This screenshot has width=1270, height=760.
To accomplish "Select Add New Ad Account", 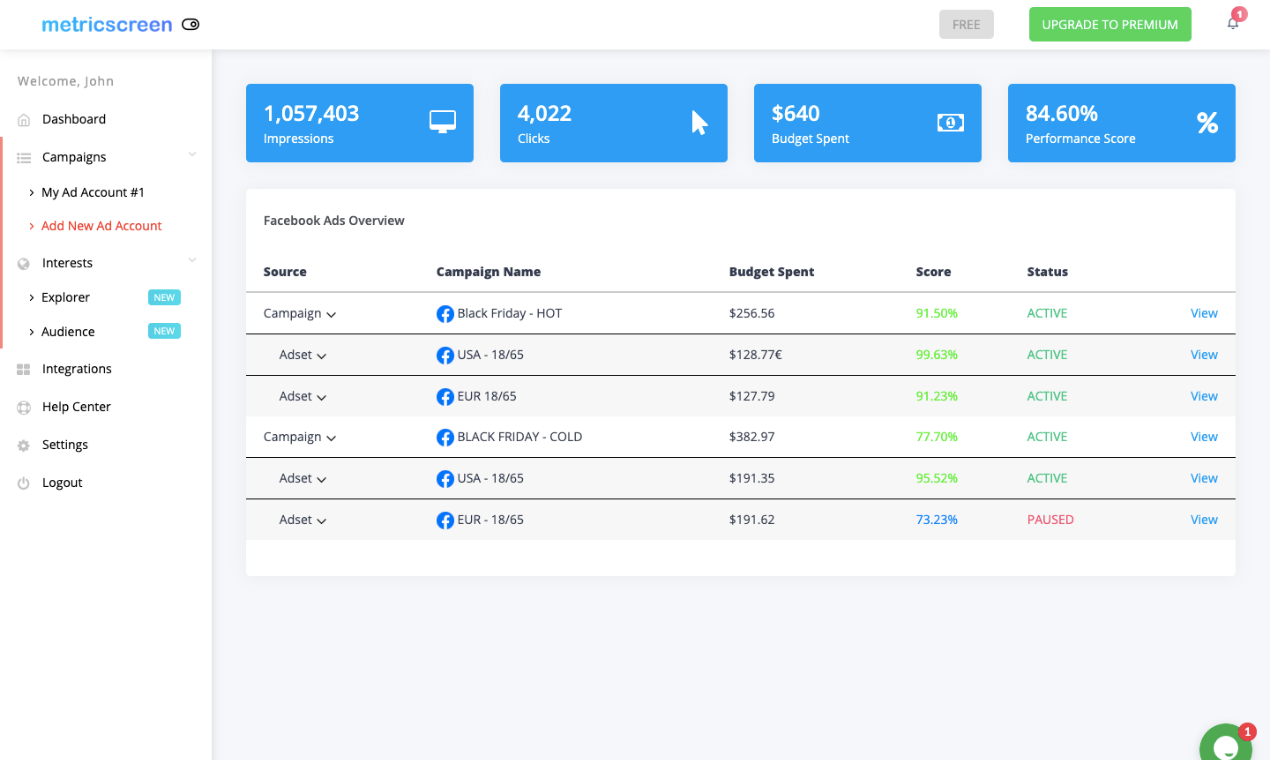I will [101, 226].
